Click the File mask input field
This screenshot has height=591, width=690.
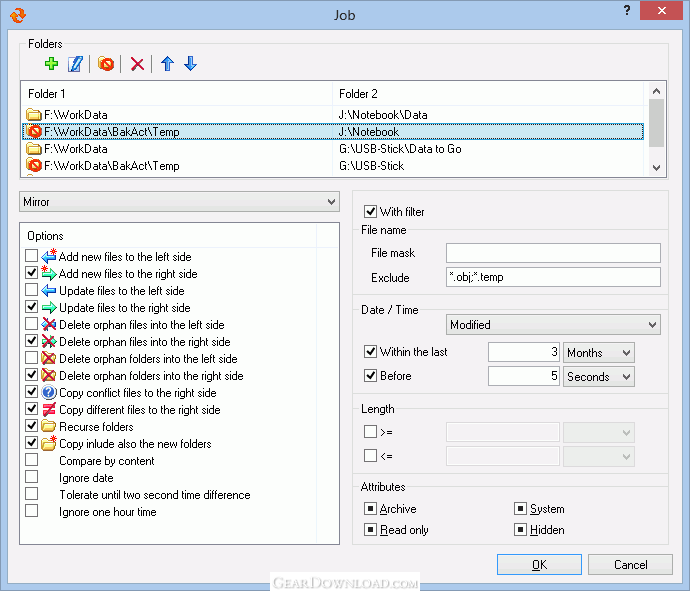click(553, 253)
